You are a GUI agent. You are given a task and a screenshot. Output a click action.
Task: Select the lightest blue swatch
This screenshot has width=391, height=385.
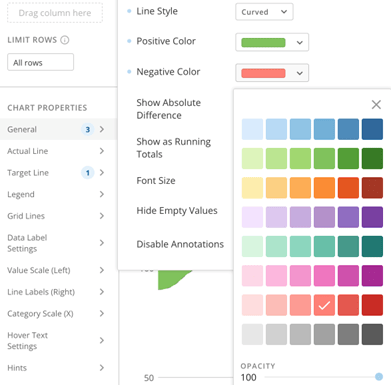coord(252,129)
